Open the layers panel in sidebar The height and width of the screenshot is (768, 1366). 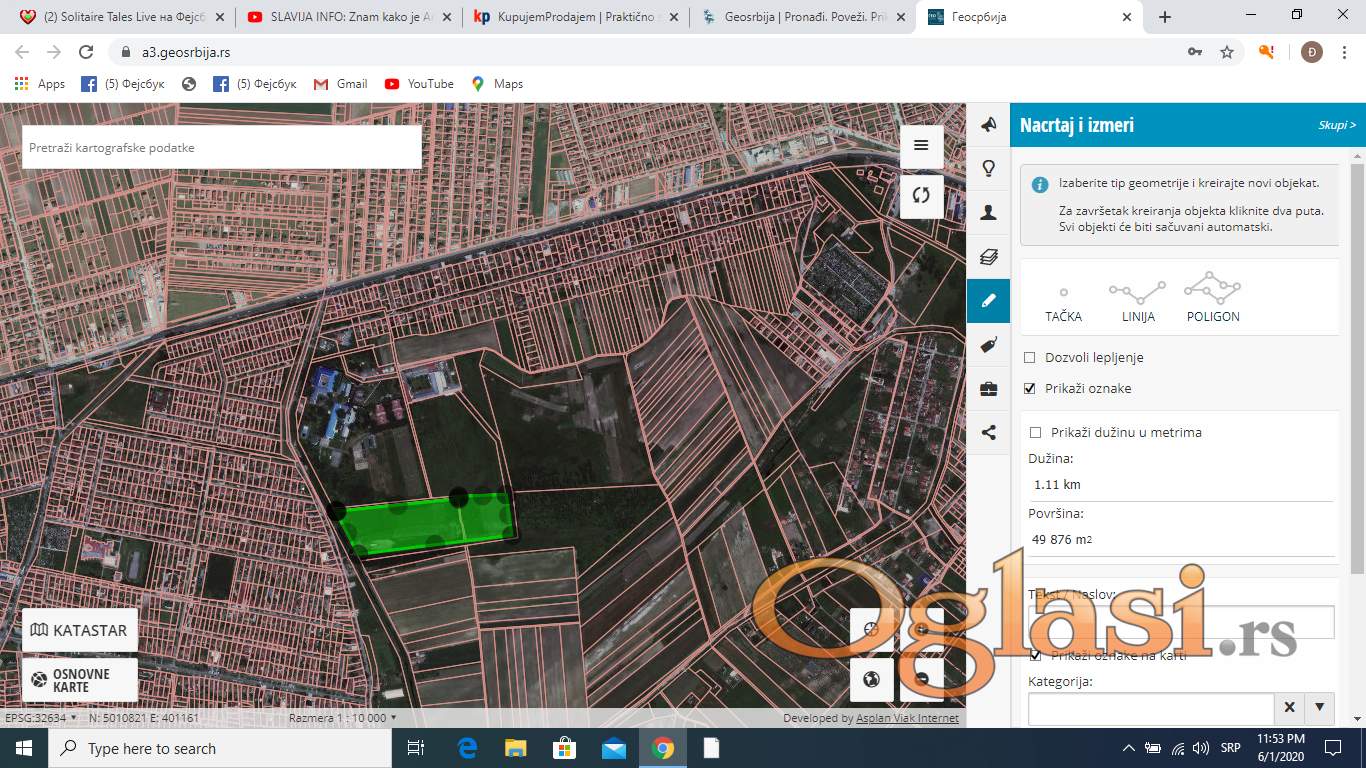pyautogui.click(x=988, y=257)
